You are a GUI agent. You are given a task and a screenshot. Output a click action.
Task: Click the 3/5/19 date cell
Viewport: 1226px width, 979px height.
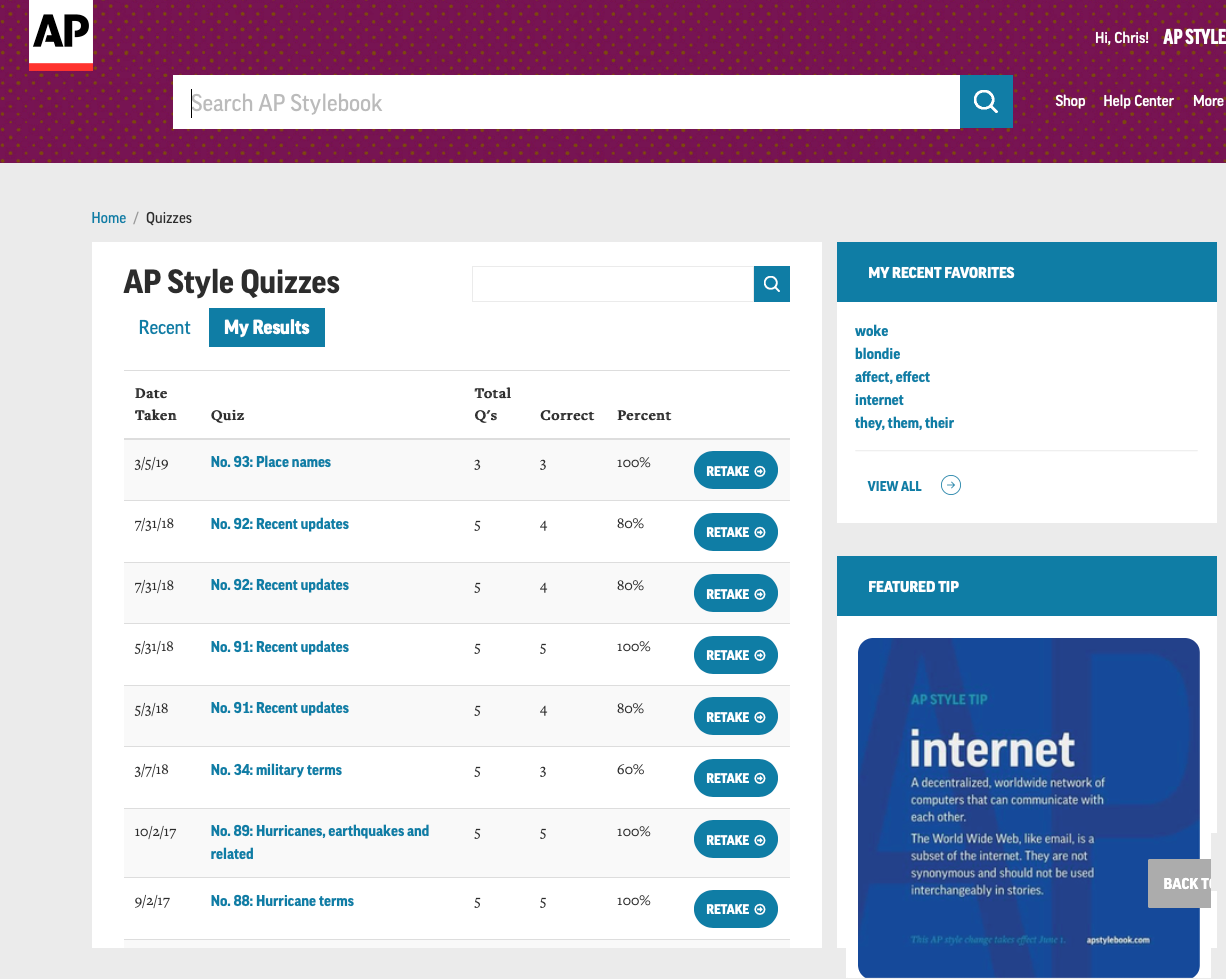tap(151, 464)
